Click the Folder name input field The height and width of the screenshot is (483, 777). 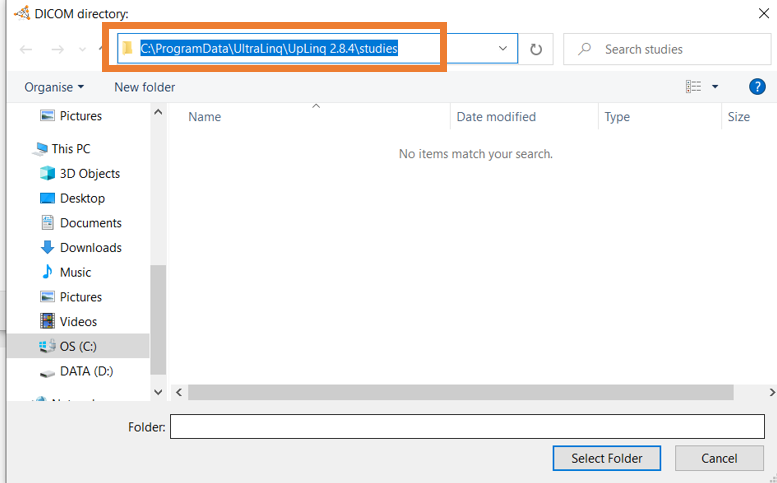(x=467, y=427)
